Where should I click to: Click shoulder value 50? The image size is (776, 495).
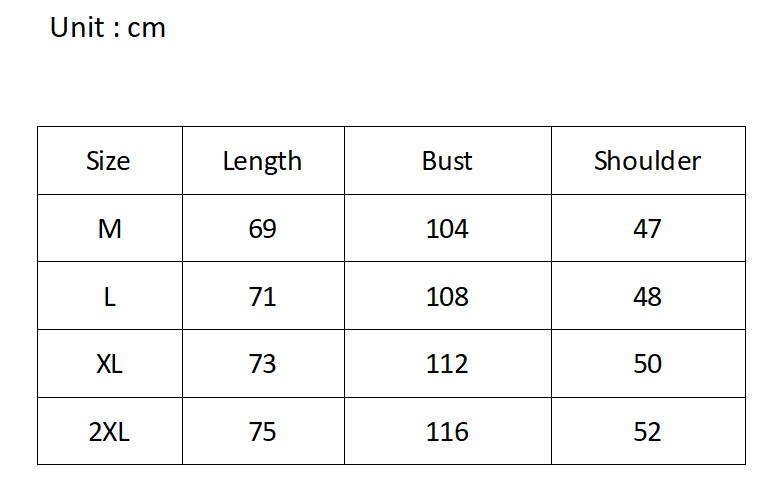(647, 364)
